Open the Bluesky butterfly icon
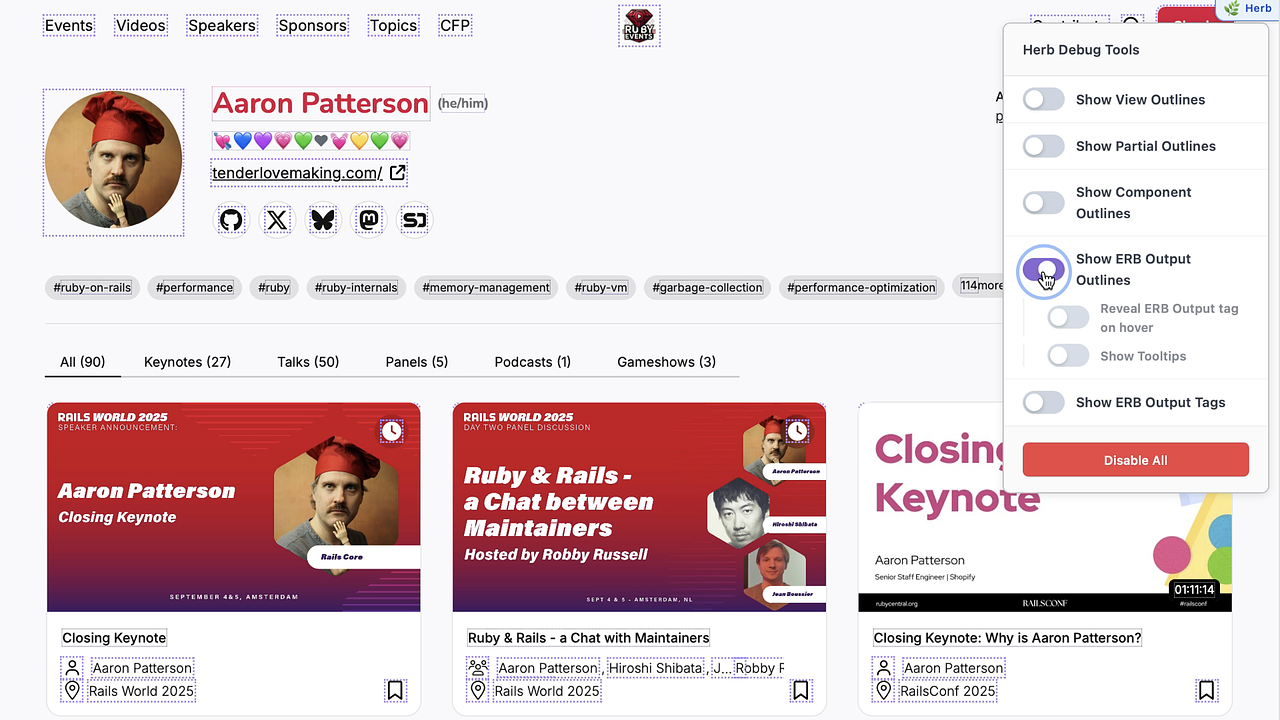This screenshot has width=1280, height=720. (x=323, y=220)
